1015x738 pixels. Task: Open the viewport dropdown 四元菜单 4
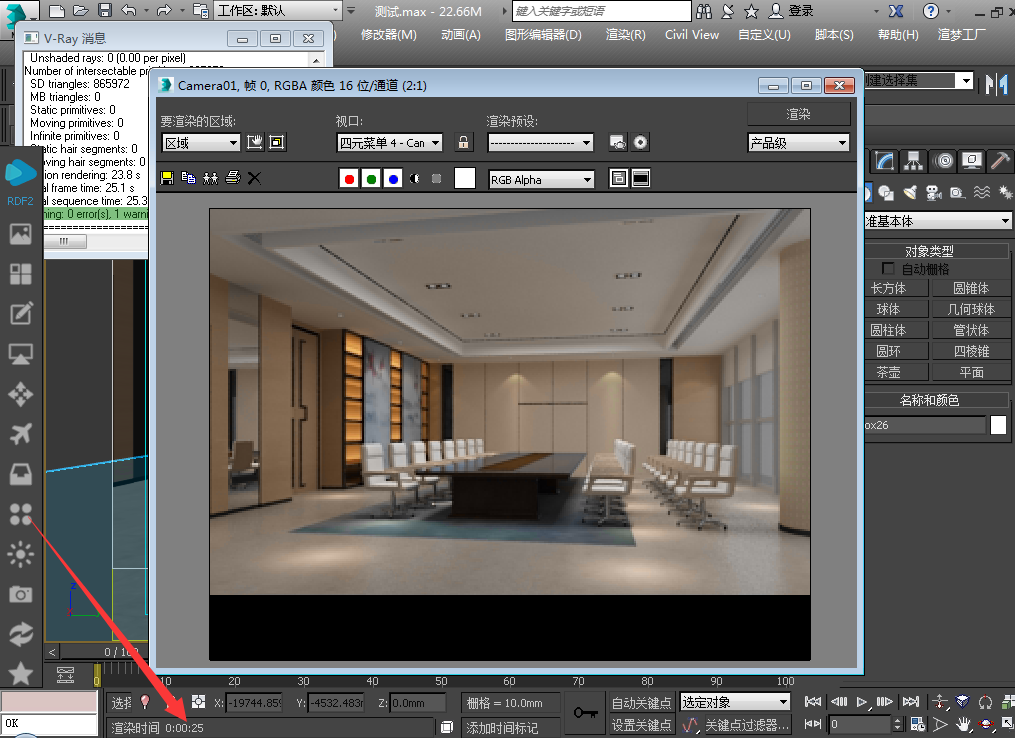[x=389, y=142]
